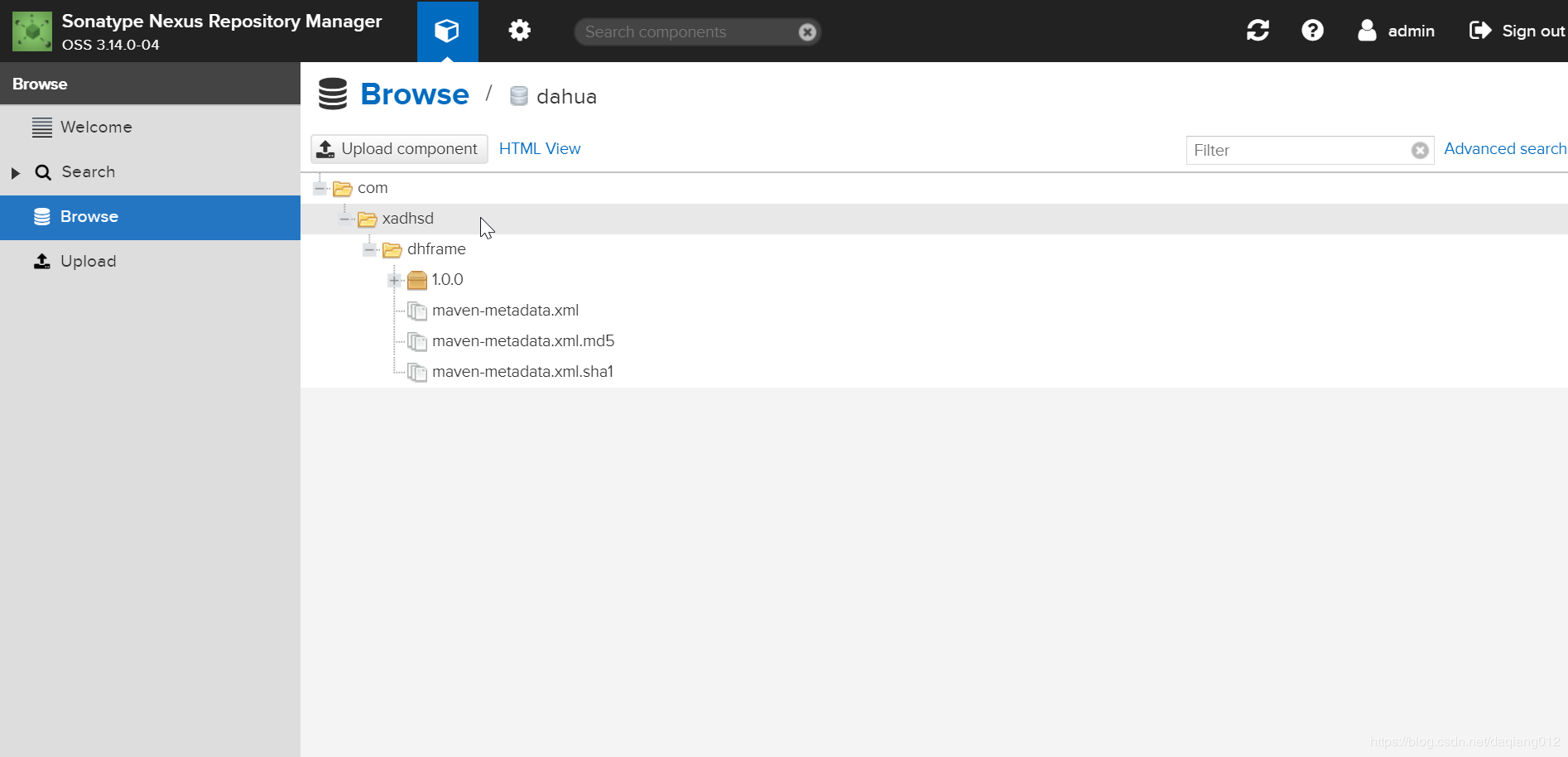The width and height of the screenshot is (1568, 757).
Task: Collapse the xadhsd folder
Action: tap(345, 218)
